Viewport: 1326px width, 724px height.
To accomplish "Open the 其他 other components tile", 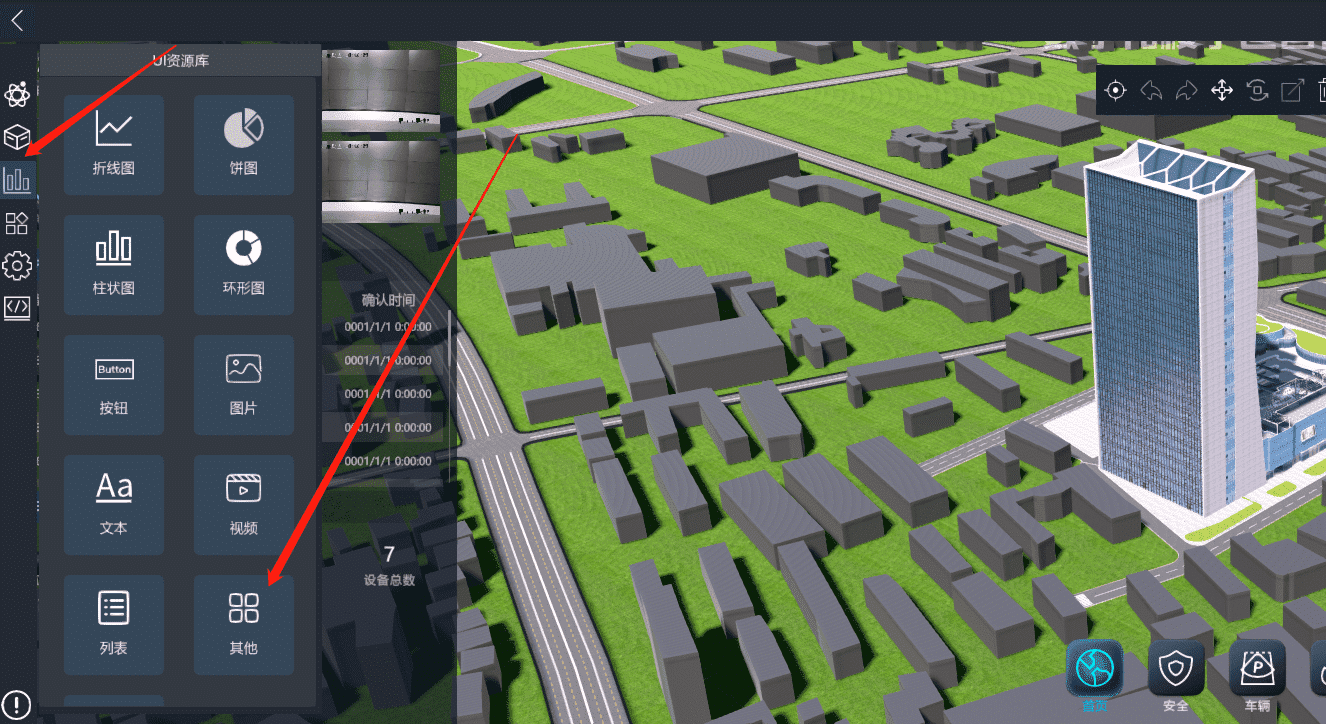I will (244, 625).
